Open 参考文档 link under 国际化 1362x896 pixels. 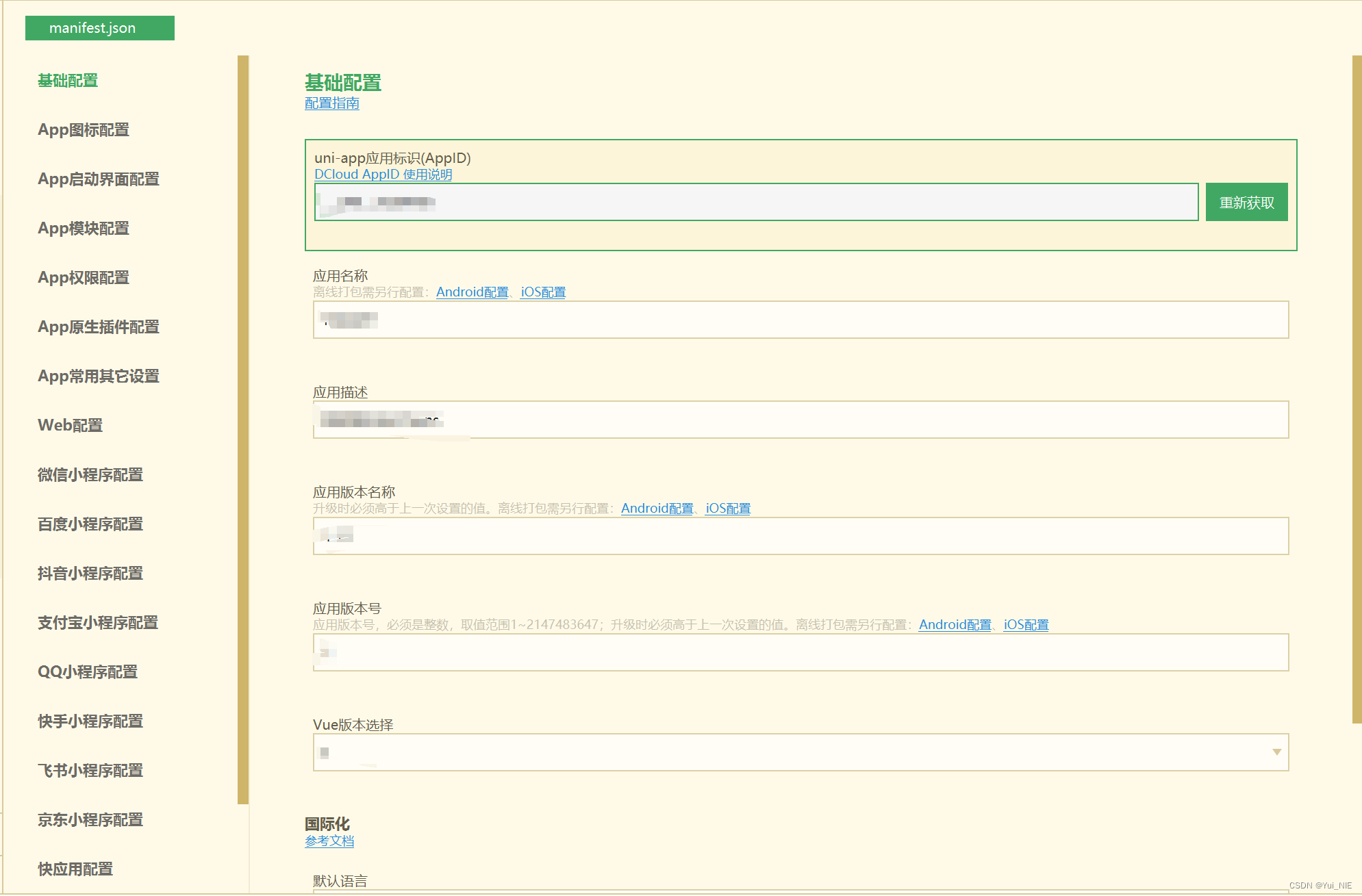click(329, 841)
